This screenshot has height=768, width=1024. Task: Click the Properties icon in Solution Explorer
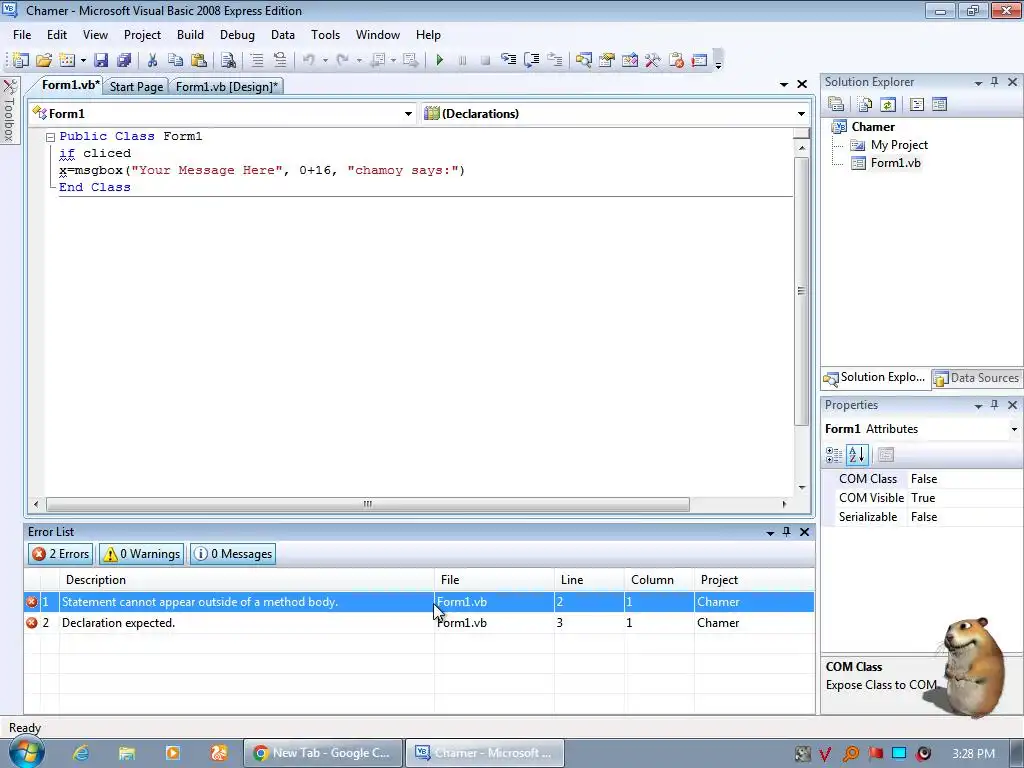[836, 104]
